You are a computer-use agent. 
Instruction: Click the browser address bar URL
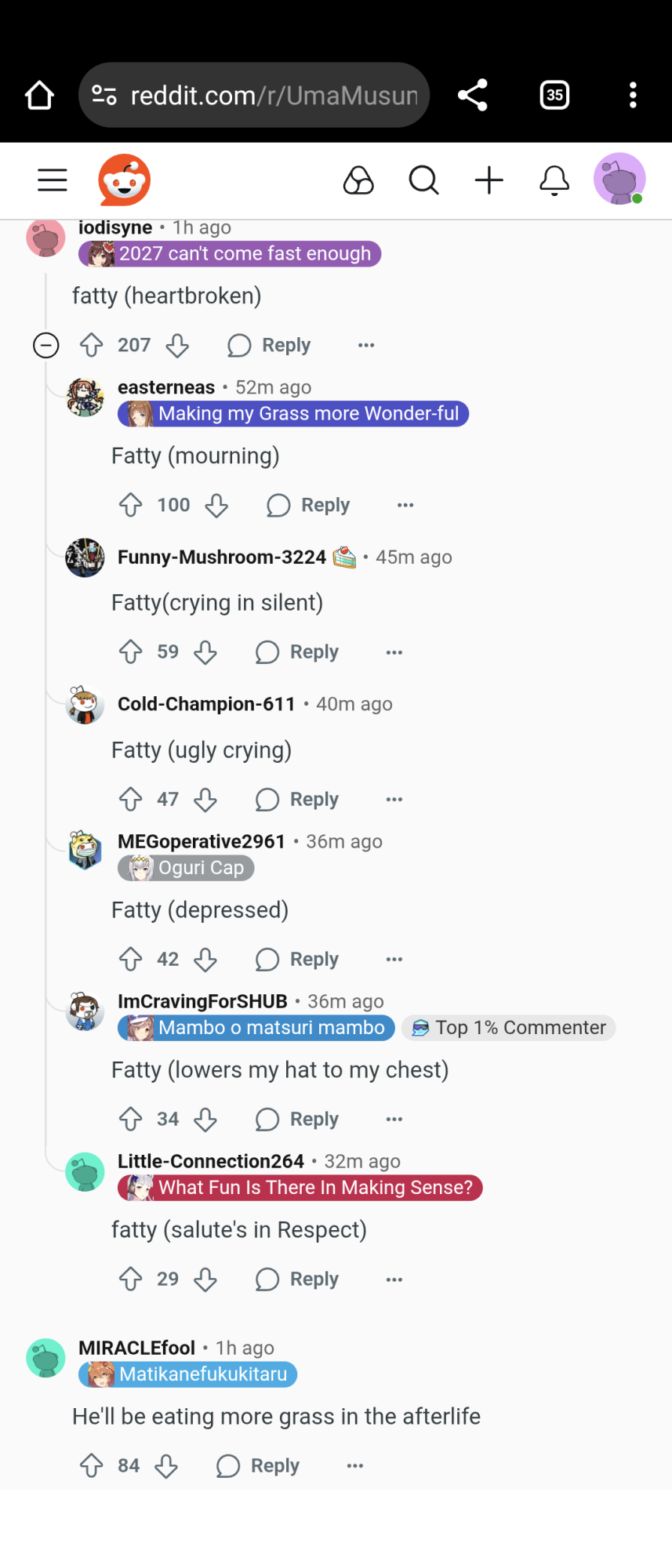pyautogui.click(x=273, y=96)
